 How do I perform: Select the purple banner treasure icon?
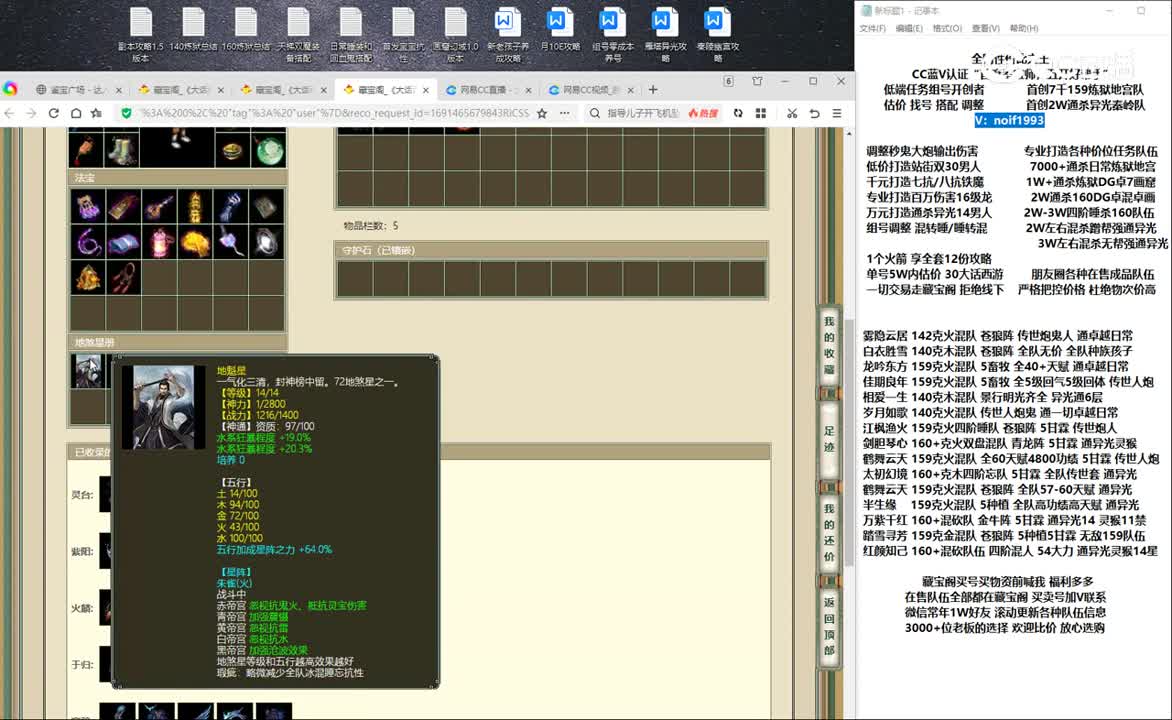pos(230,242)
